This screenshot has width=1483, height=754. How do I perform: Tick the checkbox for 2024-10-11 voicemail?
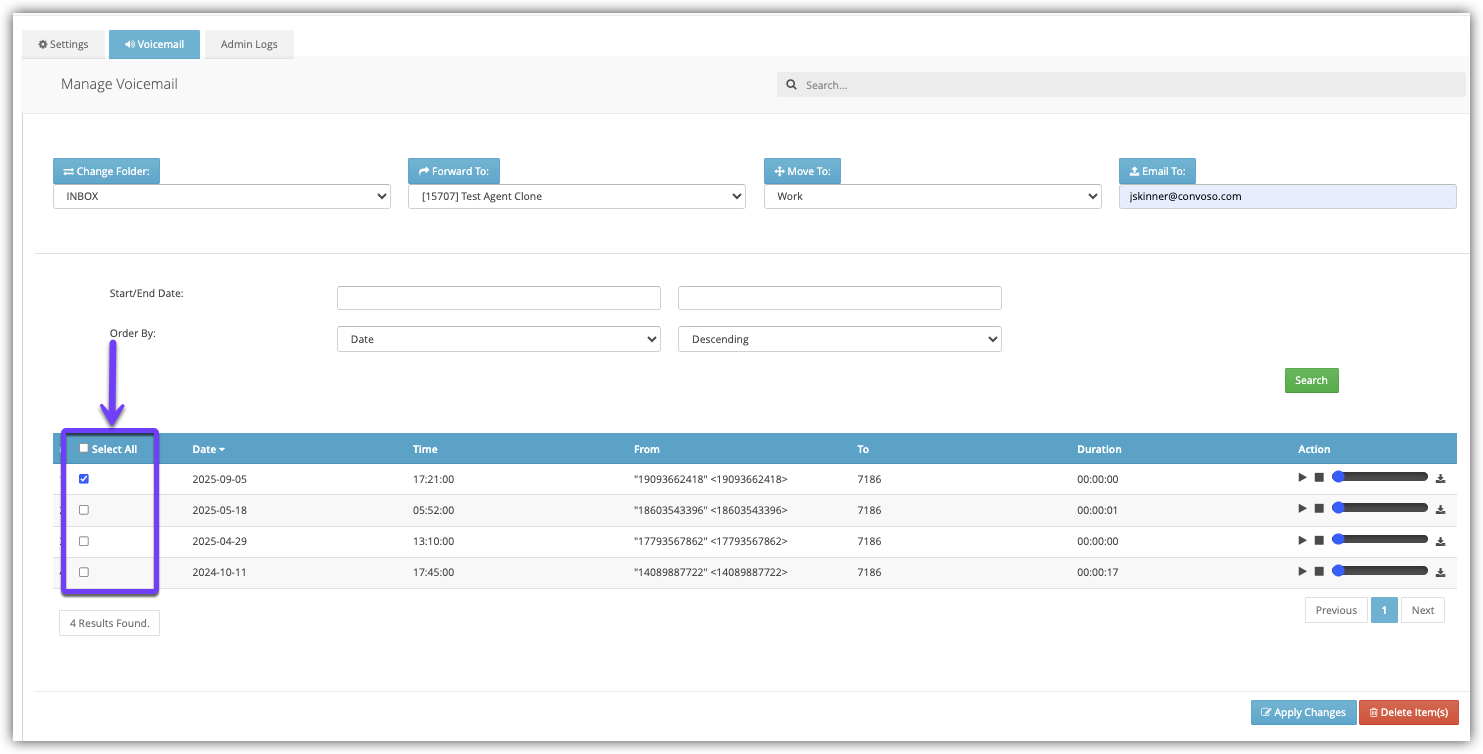point(84,572)
